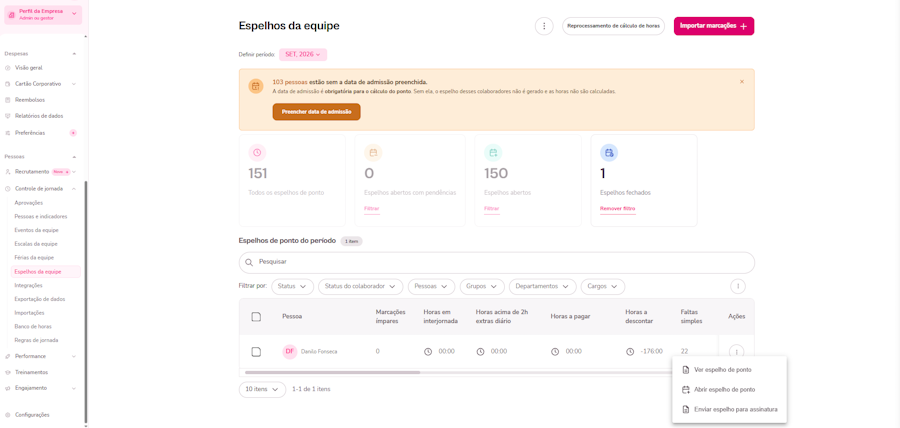Open Visão geral in the sidebar

click(x=29, y=68)
